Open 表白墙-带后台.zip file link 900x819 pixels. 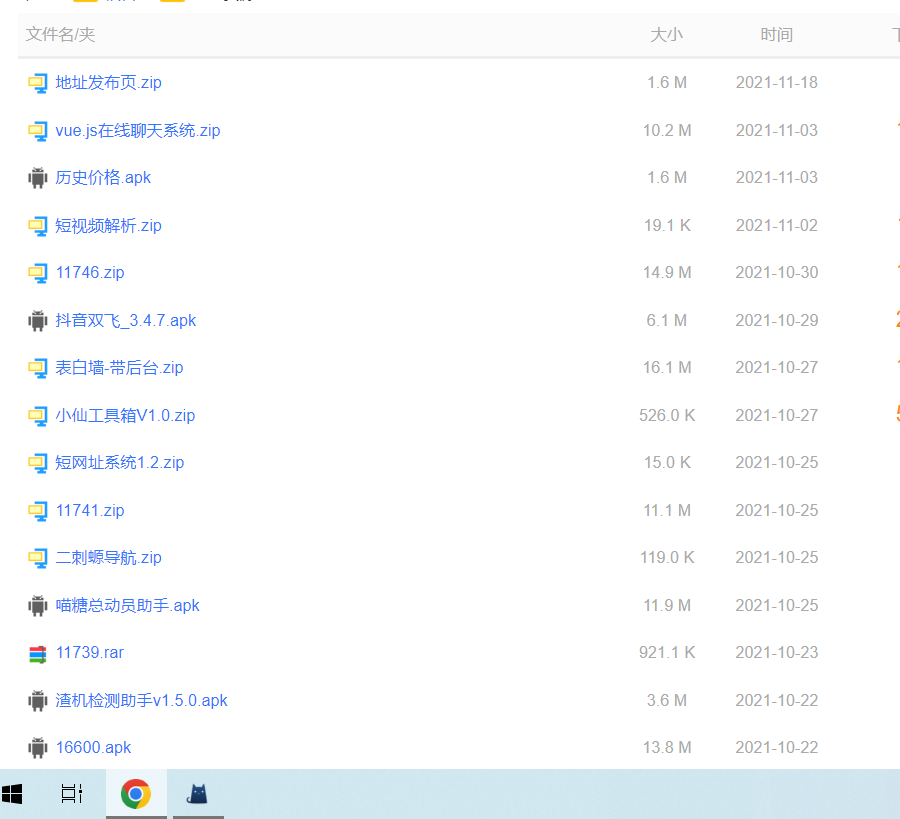click(119, 367)
